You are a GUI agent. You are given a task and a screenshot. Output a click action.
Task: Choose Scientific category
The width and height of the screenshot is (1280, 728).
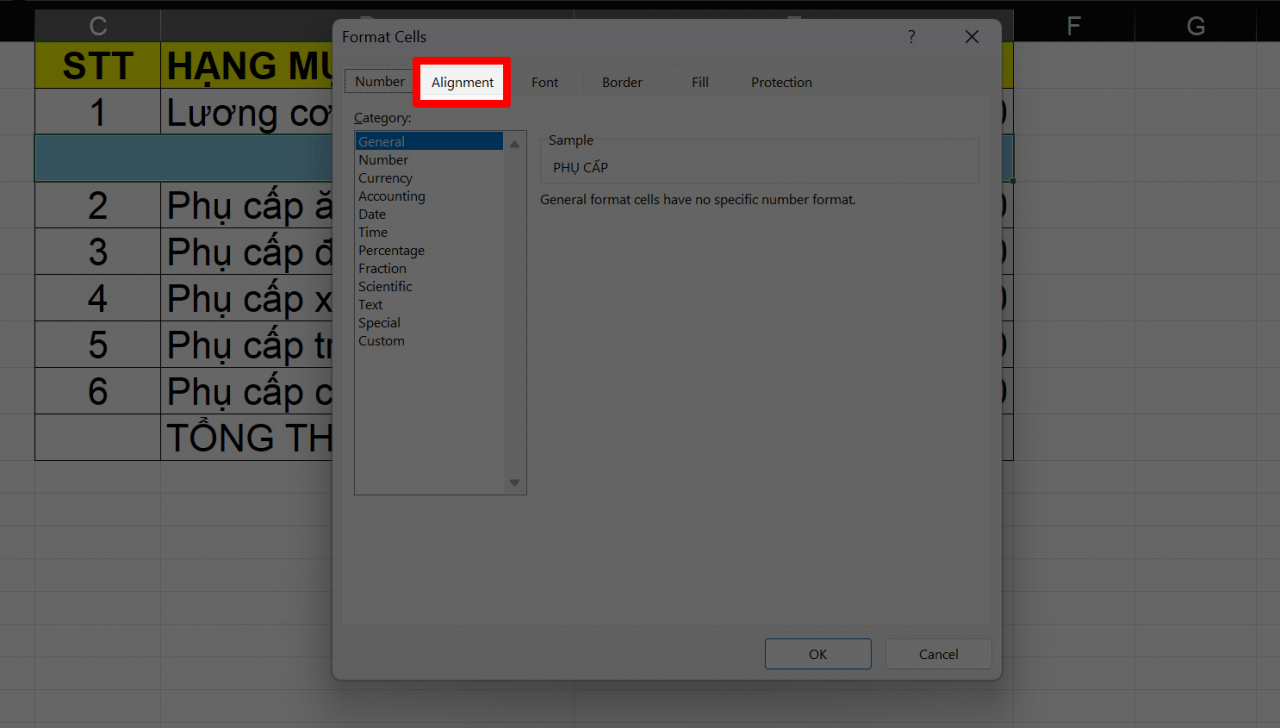click(x=430, y=286)
